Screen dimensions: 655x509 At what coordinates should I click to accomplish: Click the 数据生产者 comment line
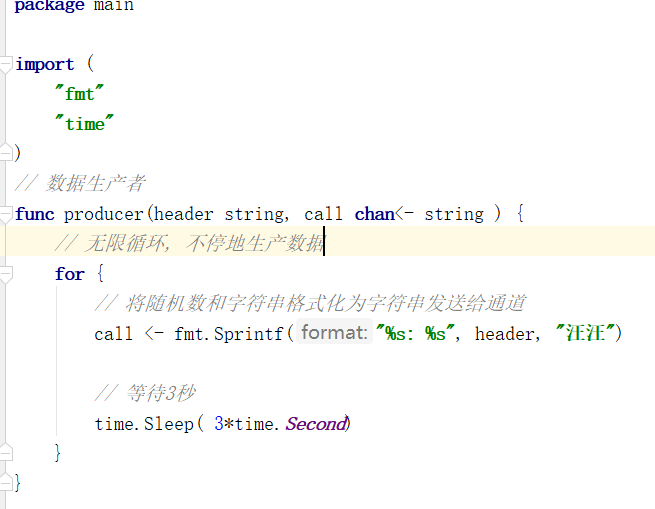pyautogui.click(x=80, y=183)
